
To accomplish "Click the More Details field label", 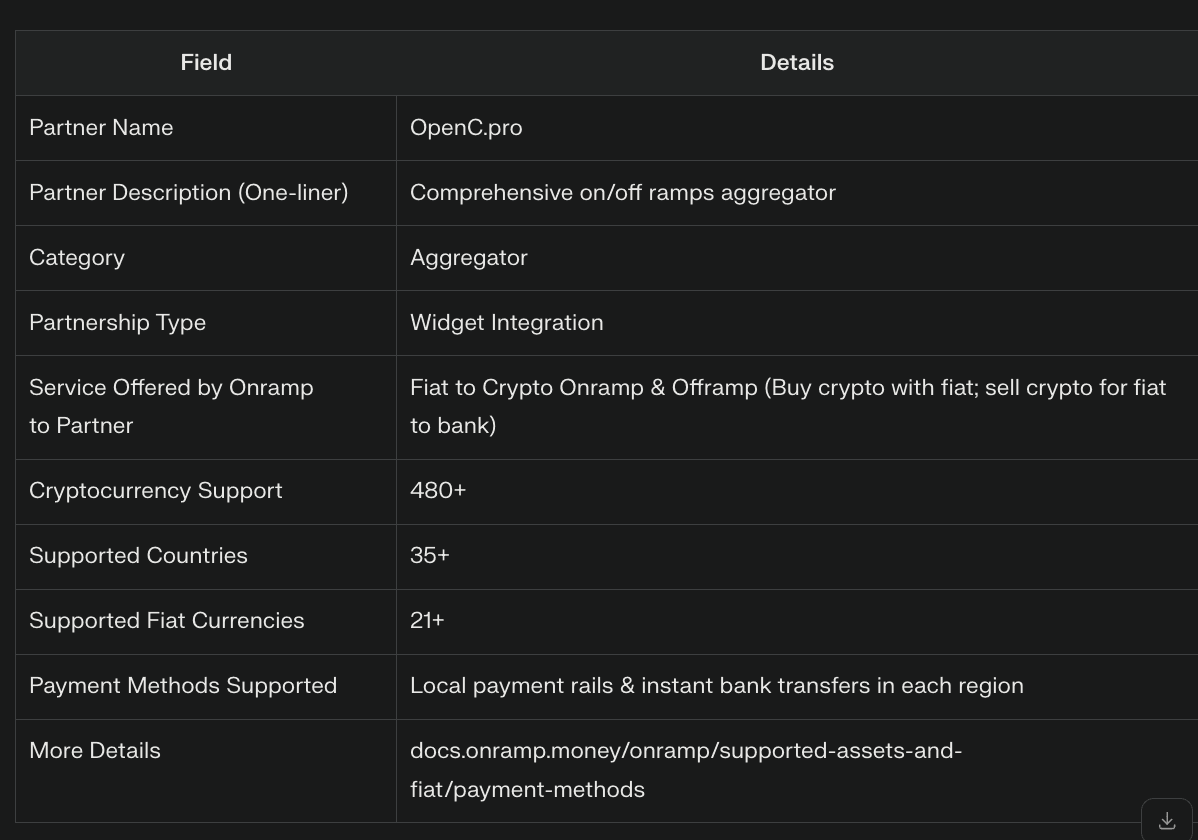I will 95,751.
